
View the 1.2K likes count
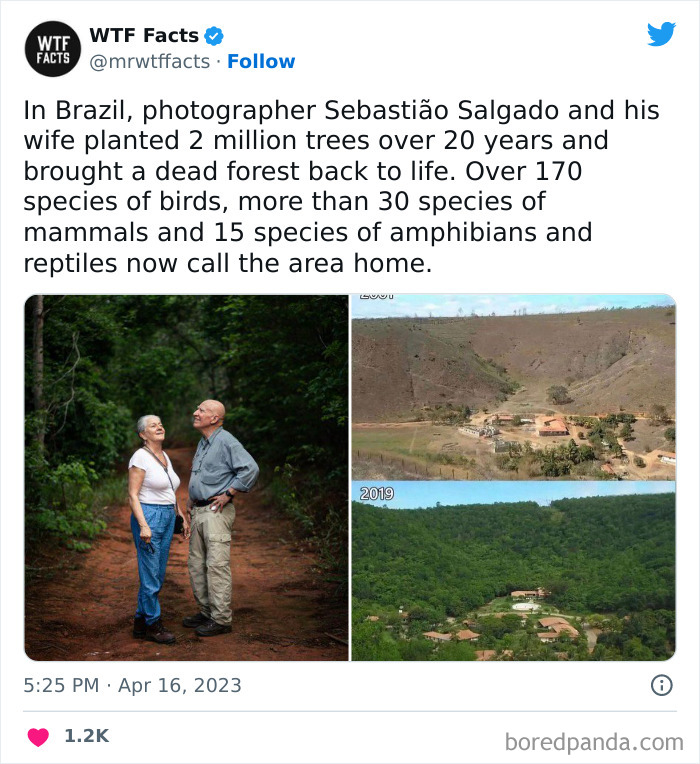[86, 736]
